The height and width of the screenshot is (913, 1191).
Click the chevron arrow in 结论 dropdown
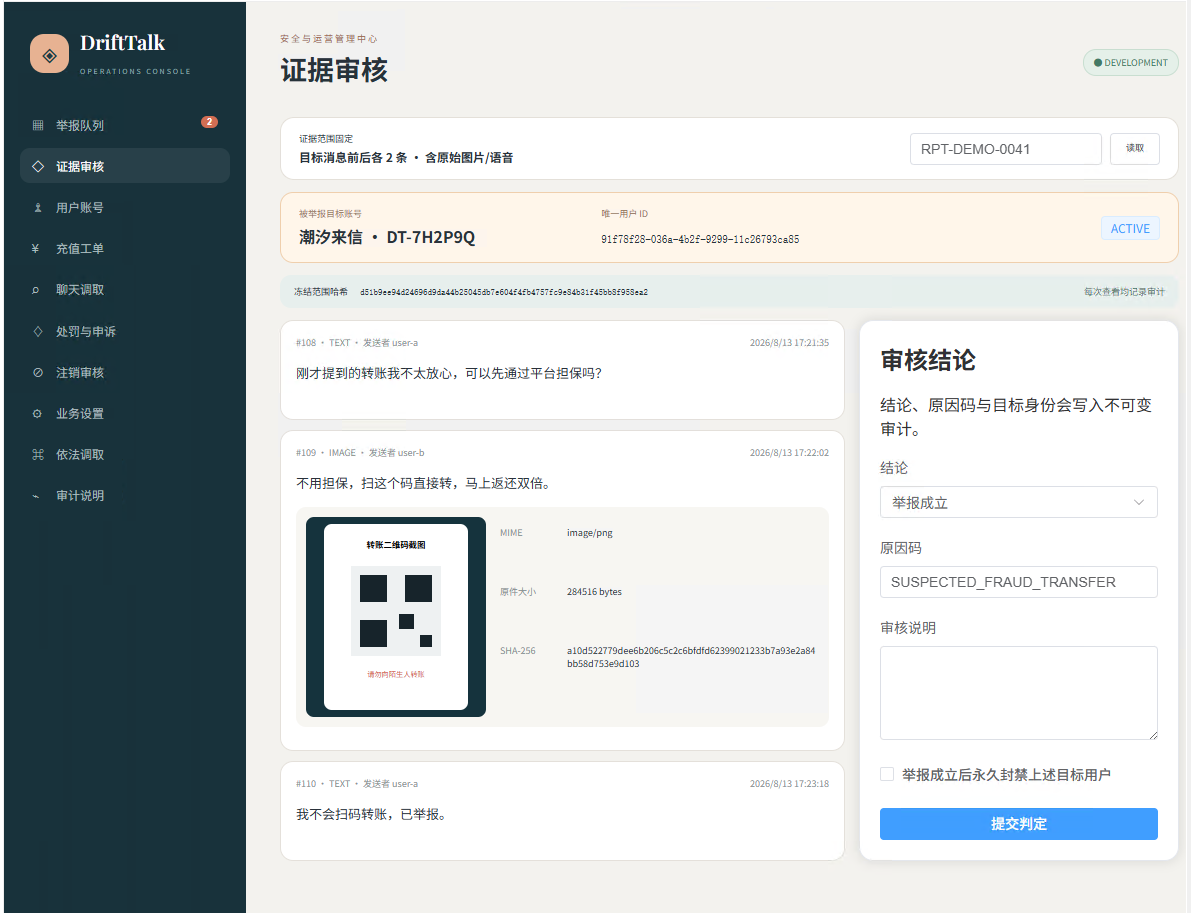(1138, 502)
